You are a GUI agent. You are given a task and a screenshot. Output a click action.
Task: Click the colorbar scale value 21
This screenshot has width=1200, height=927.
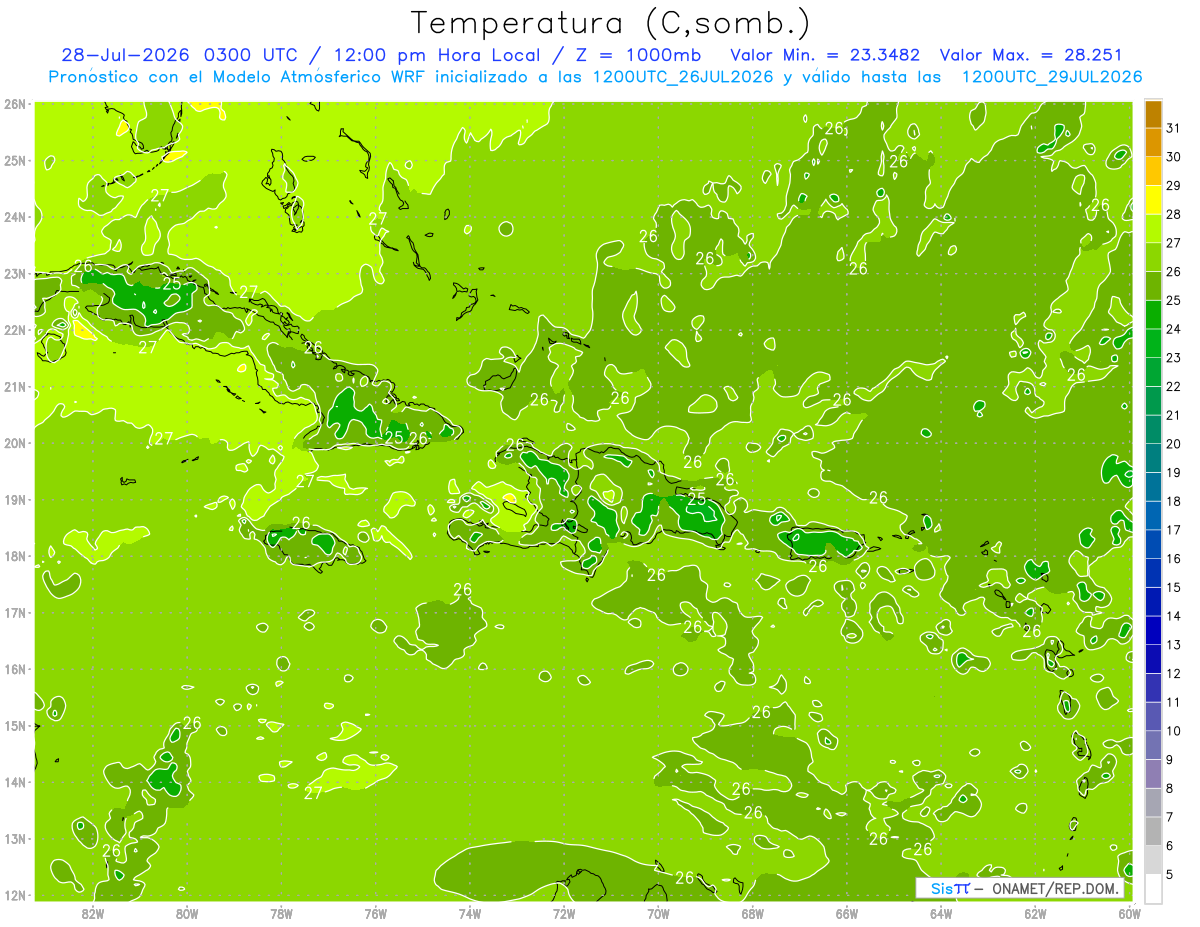tap(1174, 415)
